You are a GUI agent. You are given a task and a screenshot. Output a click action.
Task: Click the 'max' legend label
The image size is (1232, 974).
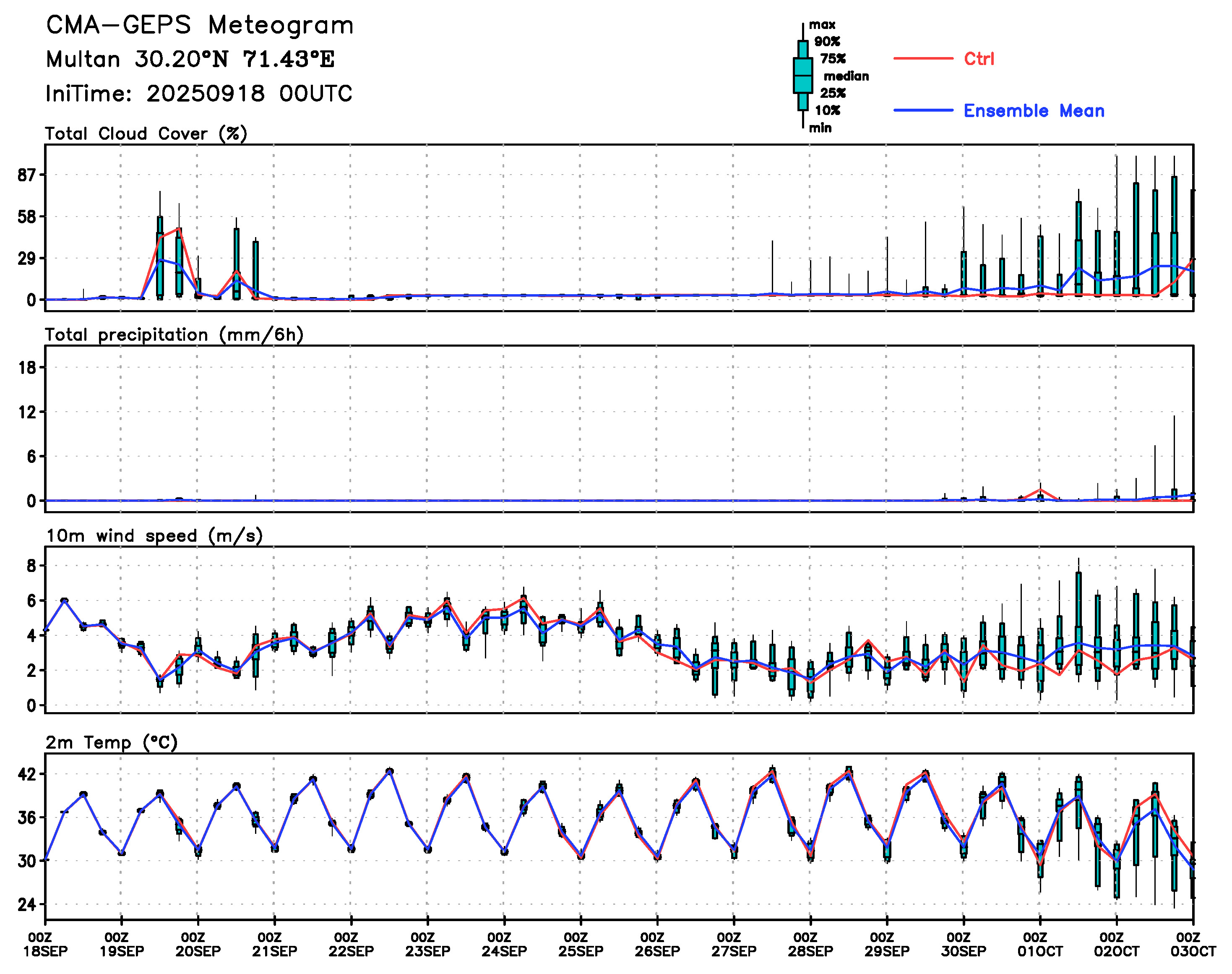[x=822, y=24]
